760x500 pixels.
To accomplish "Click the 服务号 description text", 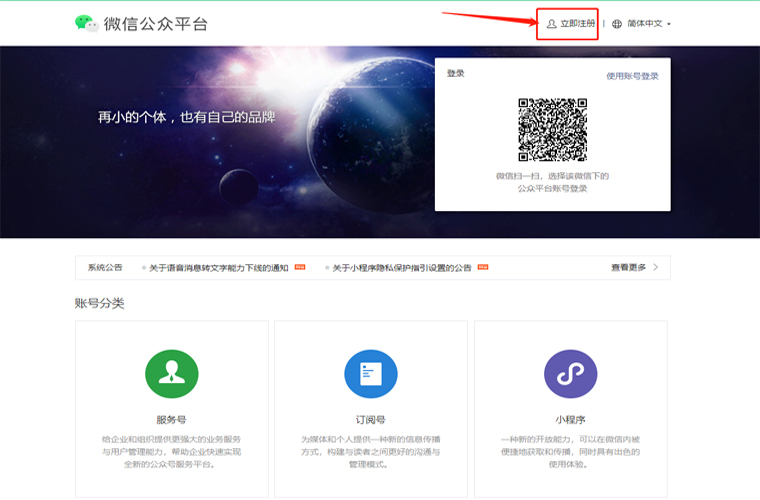I will [x=172, y=452].
